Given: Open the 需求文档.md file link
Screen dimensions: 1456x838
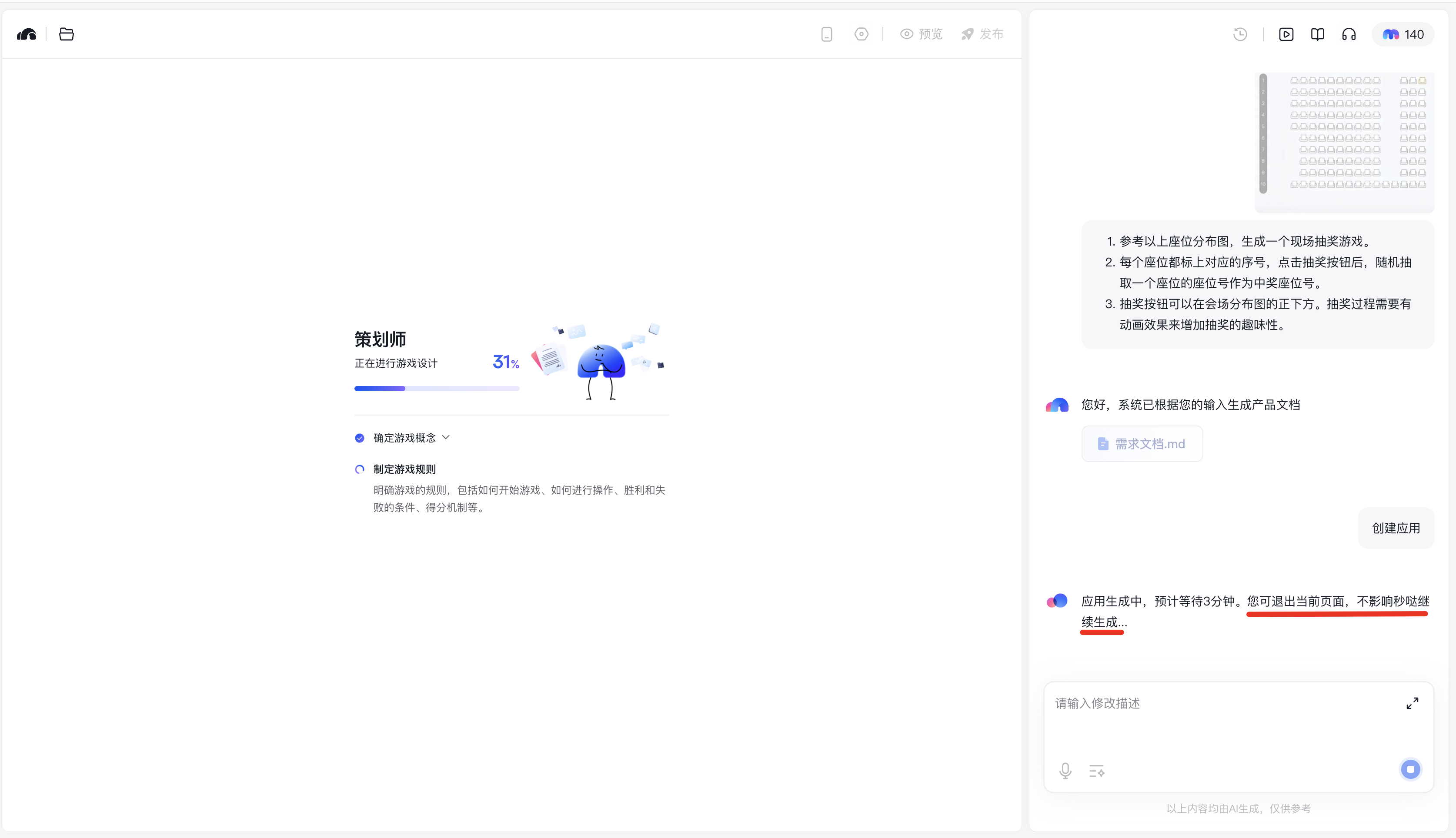Looking at the screenshot, I should click(1142, 444).
